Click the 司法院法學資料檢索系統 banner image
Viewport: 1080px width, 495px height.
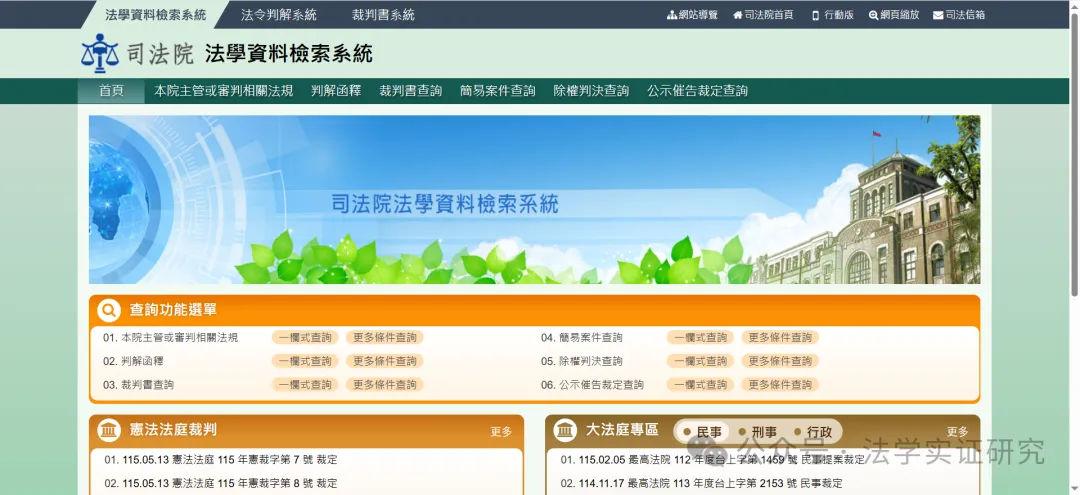click(x=534, y=200)
